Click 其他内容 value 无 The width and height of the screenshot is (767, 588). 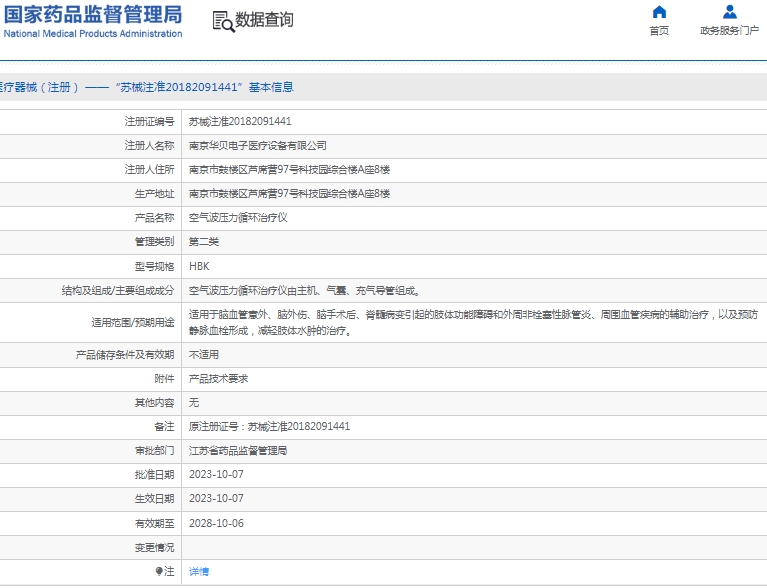194,403
